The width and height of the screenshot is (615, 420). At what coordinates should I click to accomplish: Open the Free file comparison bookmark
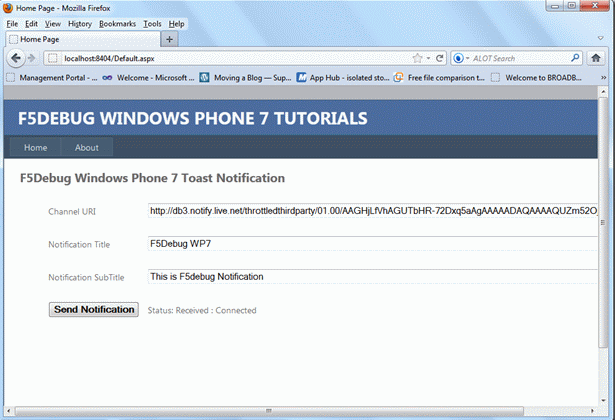click(x=439, y=78)
